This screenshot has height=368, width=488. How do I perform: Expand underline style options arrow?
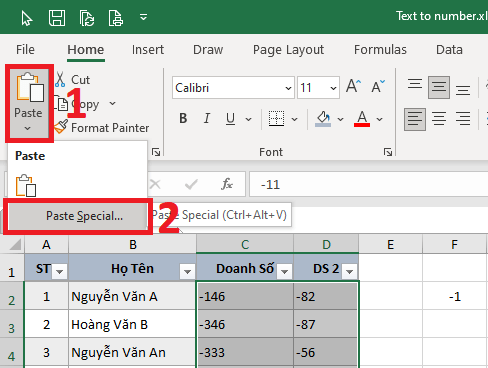click(x=248, y=119)
